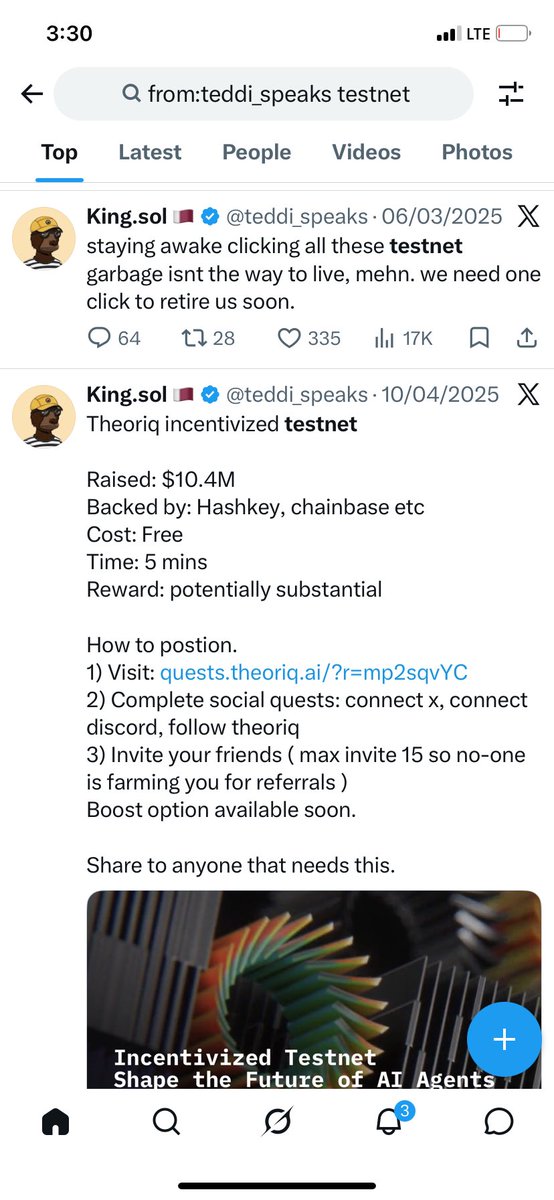Open the Grok icon on Theoriq tweet
The width and height of the screenshot is (554, 1200).
[x=528, y=394]
